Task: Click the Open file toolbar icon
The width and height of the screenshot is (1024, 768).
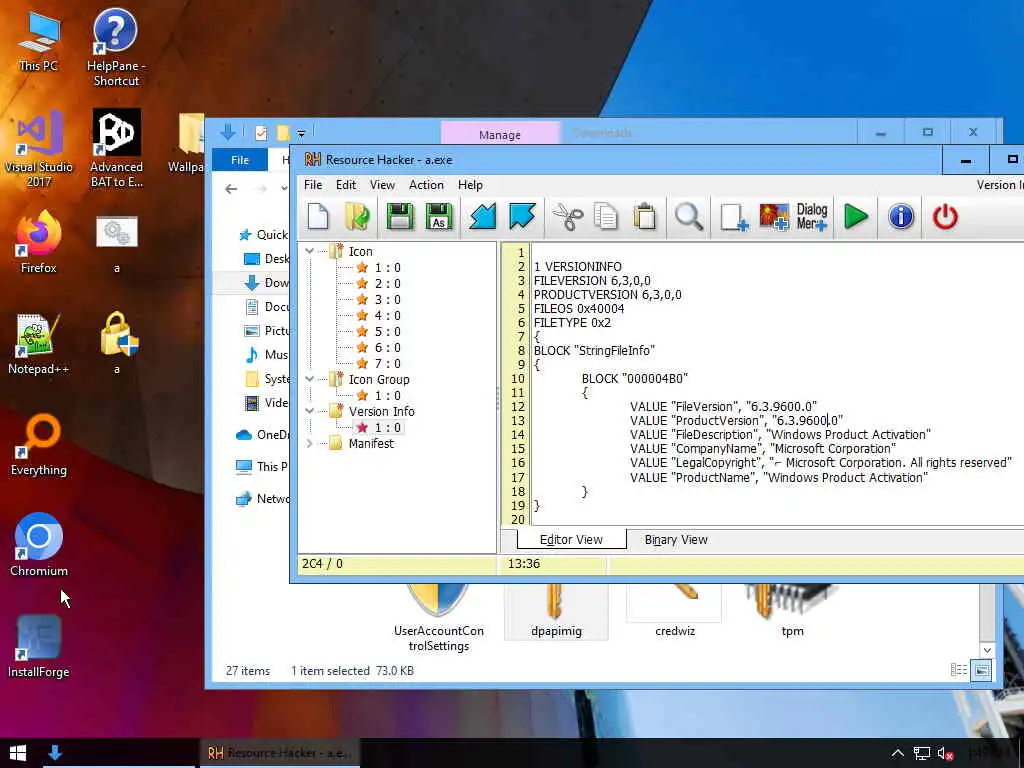Action: coord(357,217)
